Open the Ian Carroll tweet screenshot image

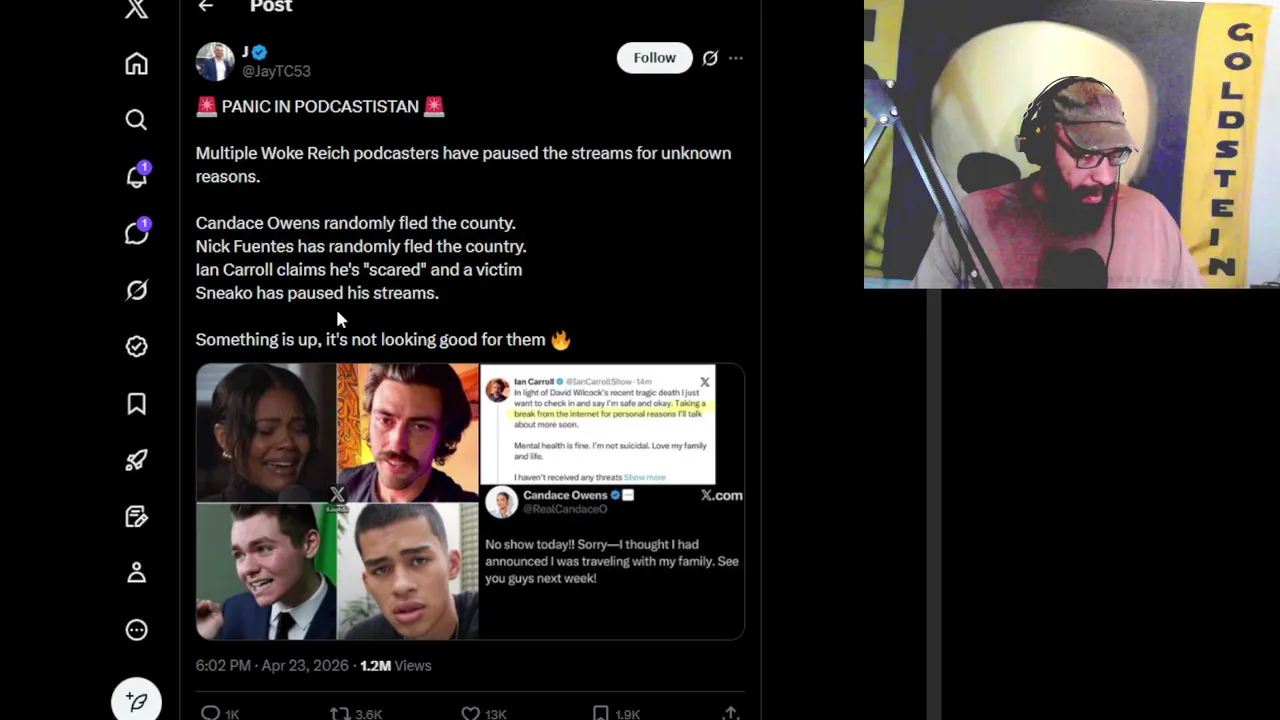tap(598, 425)
